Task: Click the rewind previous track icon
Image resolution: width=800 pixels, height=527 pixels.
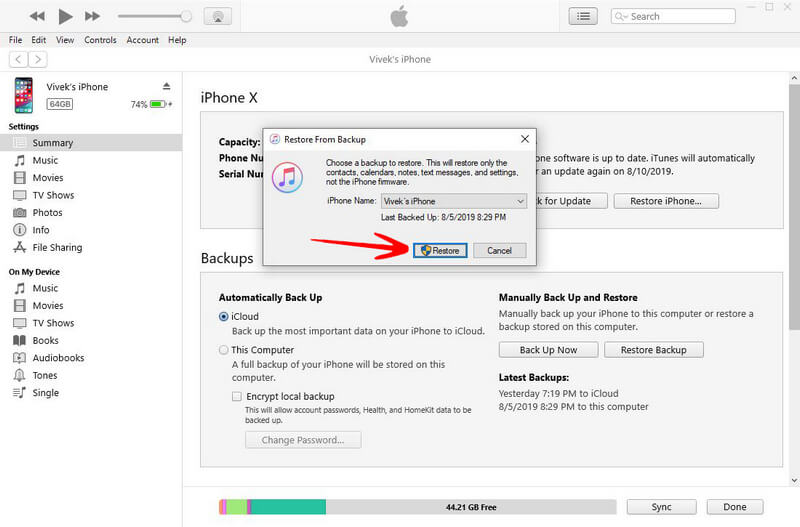Action: point(37,16)
